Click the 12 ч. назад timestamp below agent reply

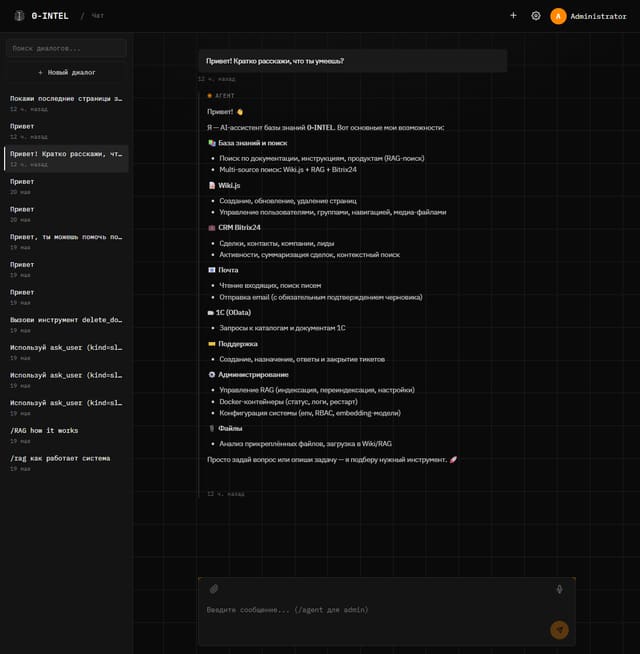click(x=226, y=494)
